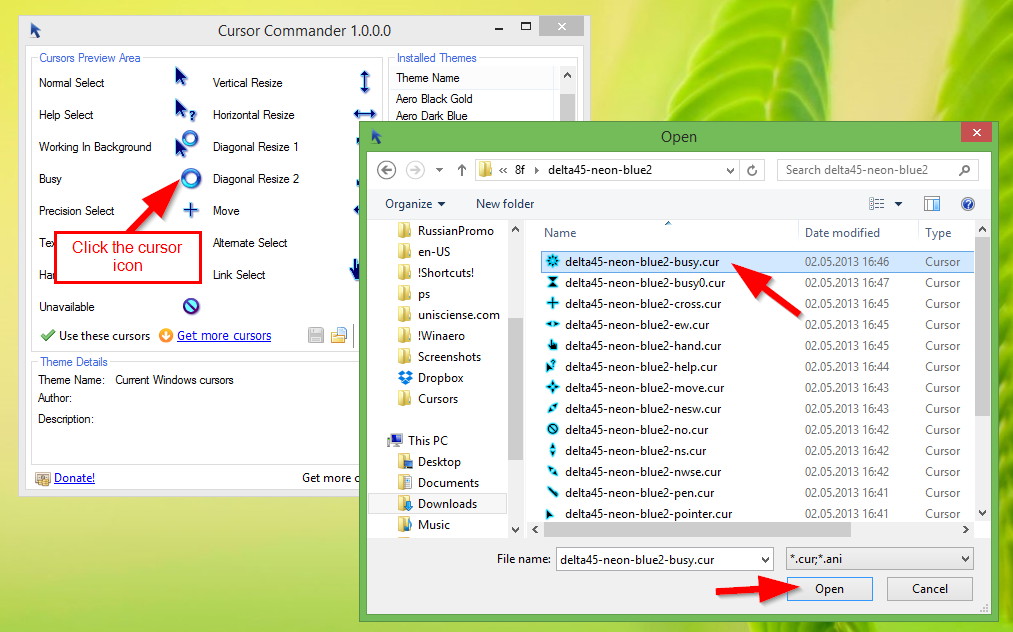Click the delta45-neon-blue2-move.cur file icon
The width and height of the screenshot is (1013, 632).
click(x=552, y=387)
